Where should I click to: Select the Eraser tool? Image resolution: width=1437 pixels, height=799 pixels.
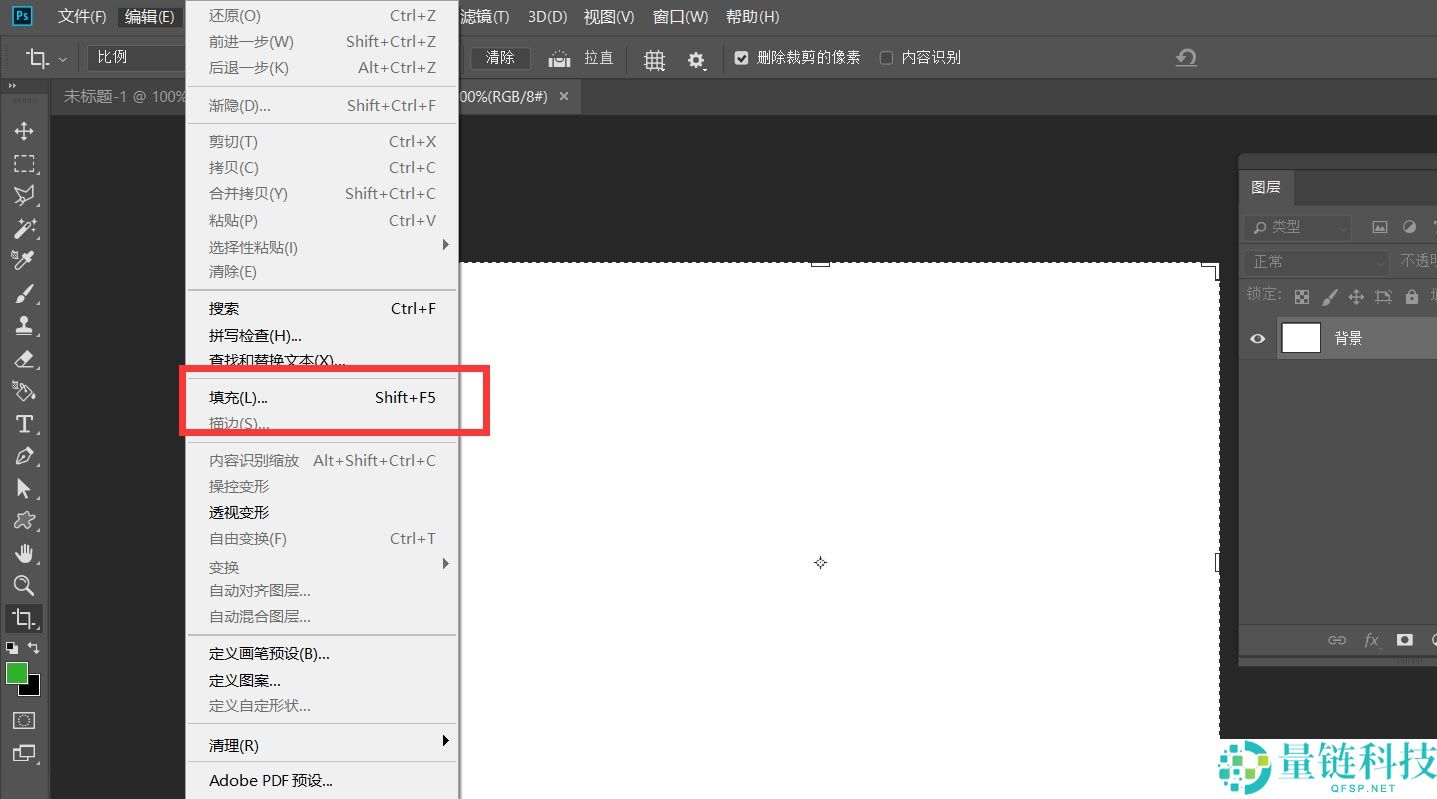(x=24, y=359)
